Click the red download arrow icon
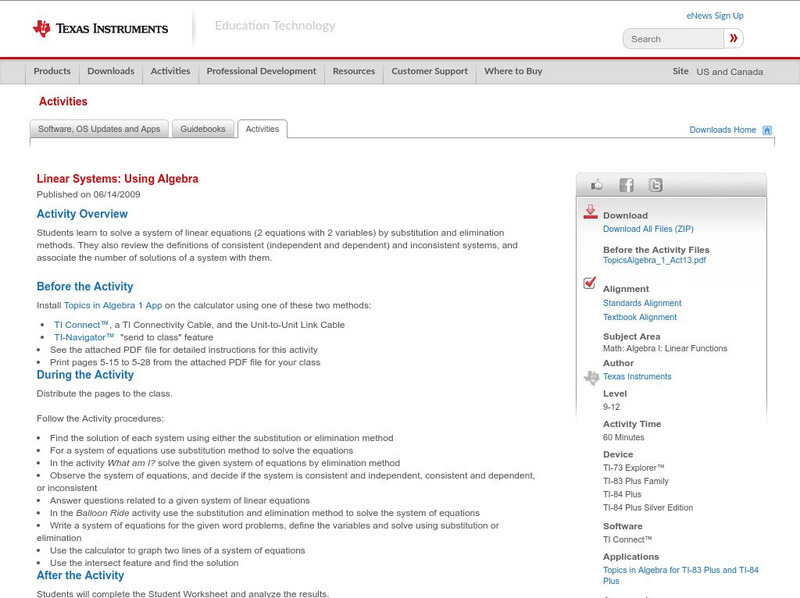The image size is (800, 598). coord(590,212)
